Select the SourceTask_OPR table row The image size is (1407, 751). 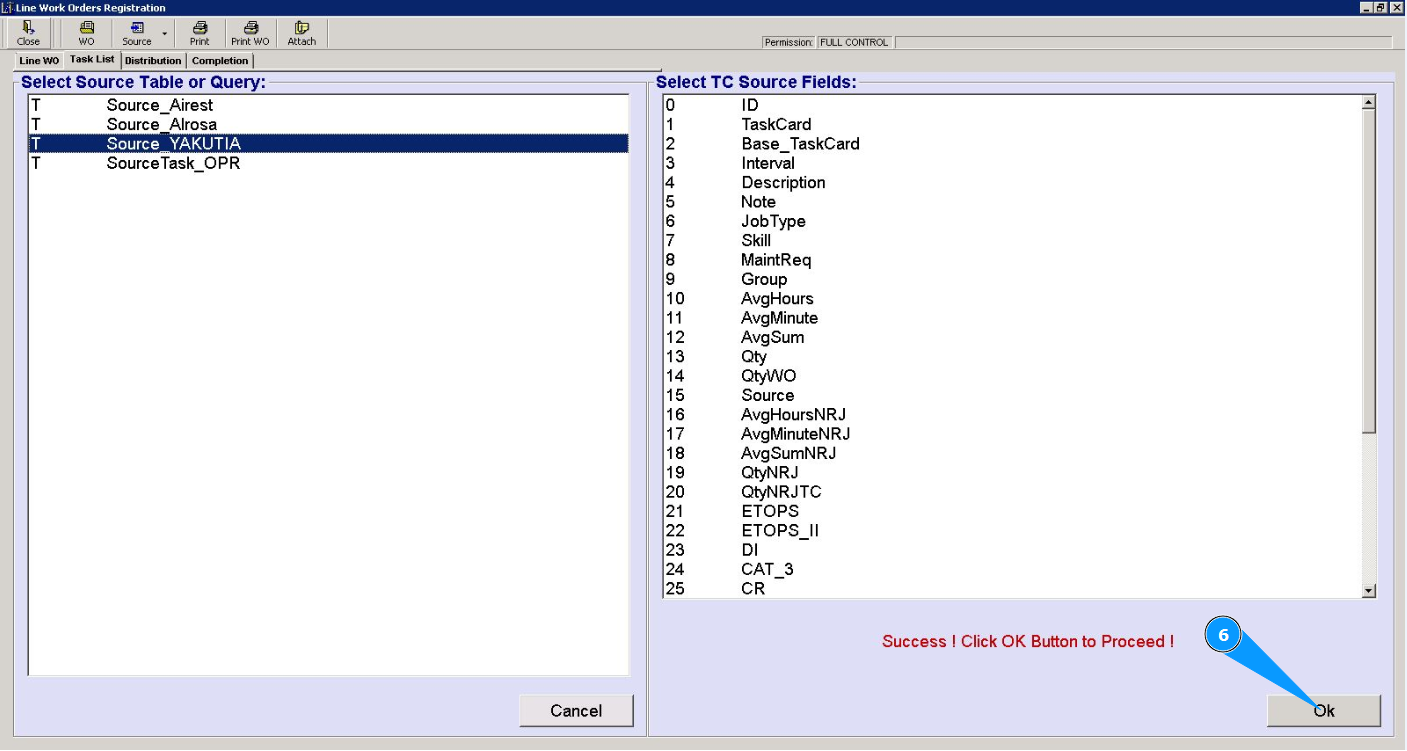pyautogui.click(x=328, y=163)
